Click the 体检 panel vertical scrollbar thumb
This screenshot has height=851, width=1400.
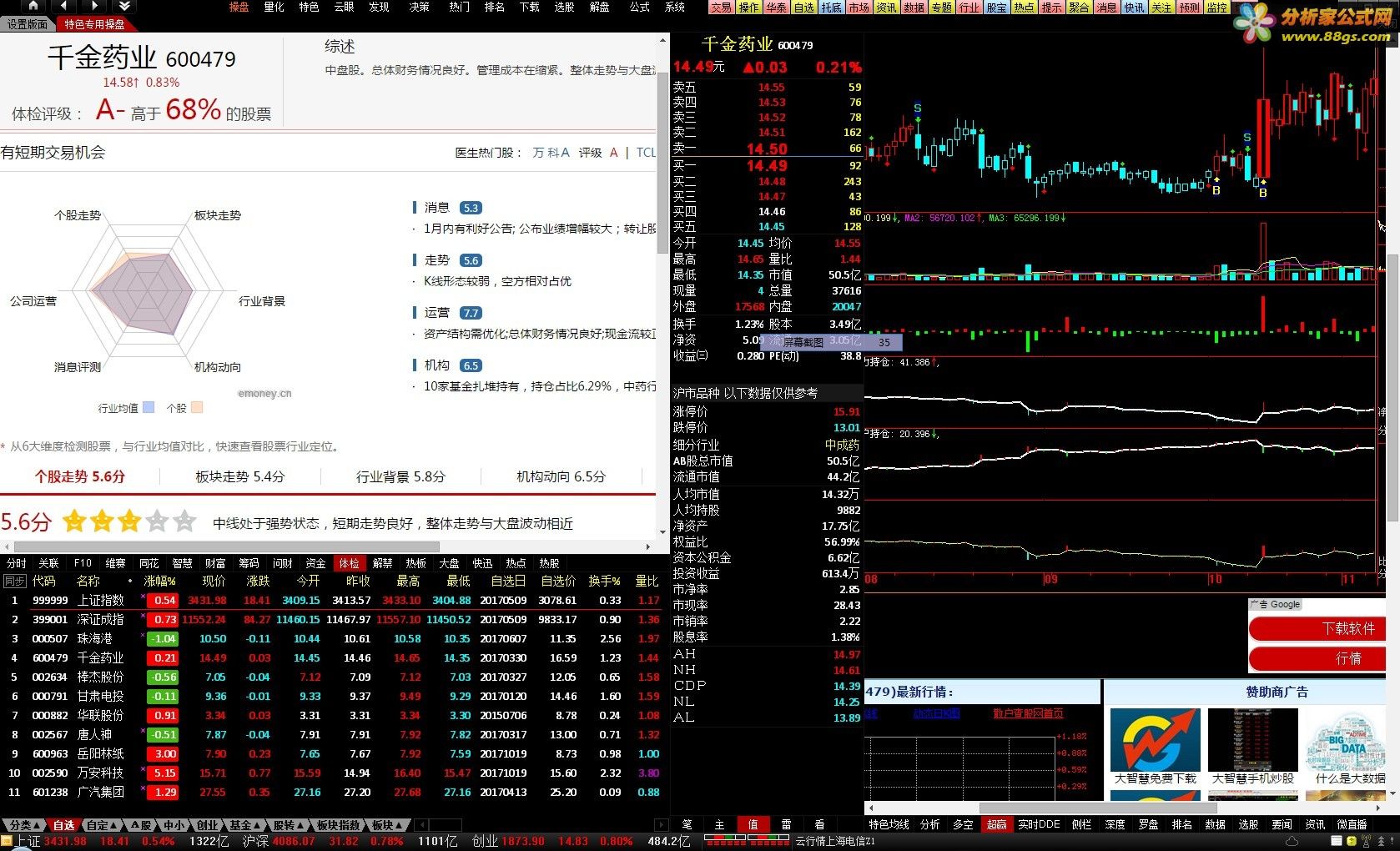click(x=663, y=164)
